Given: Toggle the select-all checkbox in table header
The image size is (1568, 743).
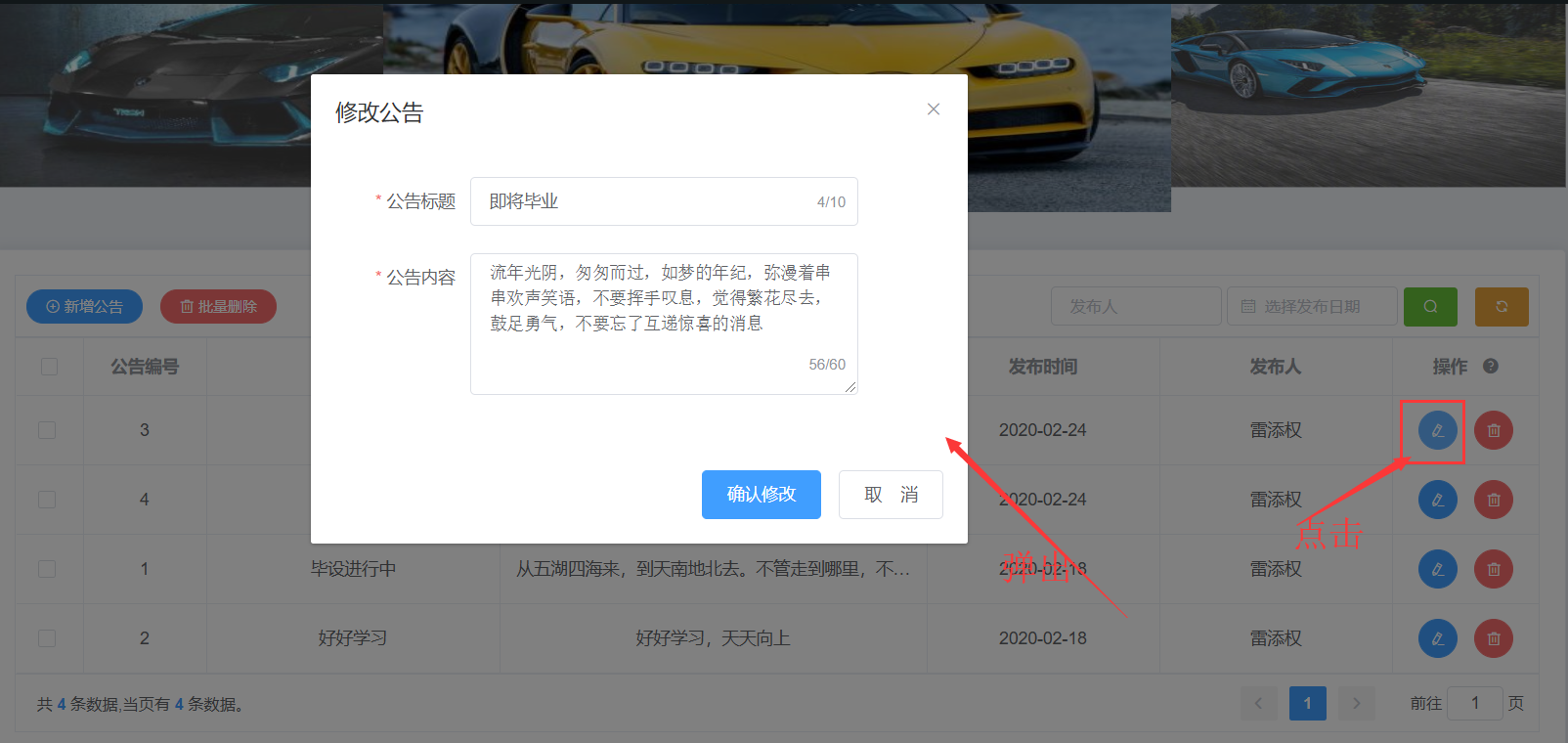Looking at the screenshot, I should [49, 367].
